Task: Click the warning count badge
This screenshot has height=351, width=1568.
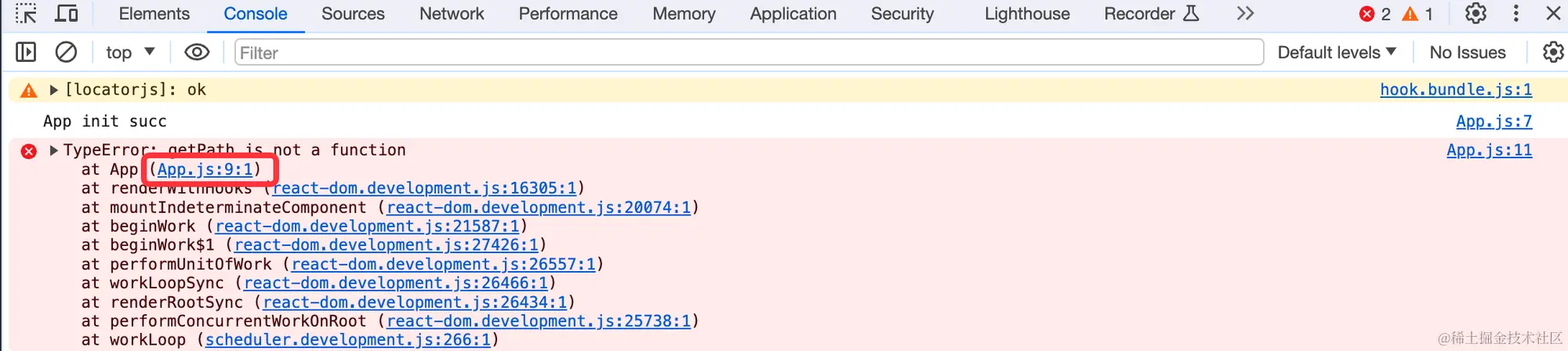Action: tap(1417, 14)
